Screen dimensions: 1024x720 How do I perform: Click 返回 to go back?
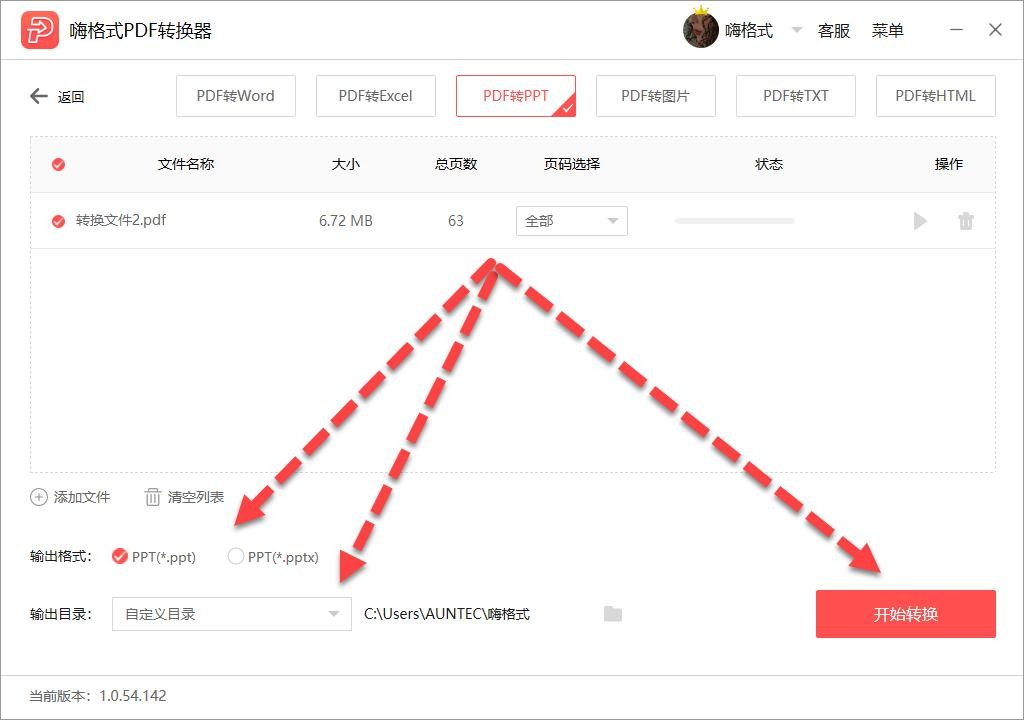pyautogui.click(x=71, y=97)
